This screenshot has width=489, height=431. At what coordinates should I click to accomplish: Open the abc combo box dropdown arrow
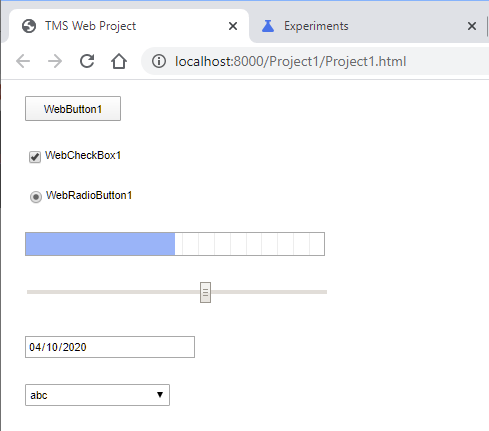click(160, 395)
